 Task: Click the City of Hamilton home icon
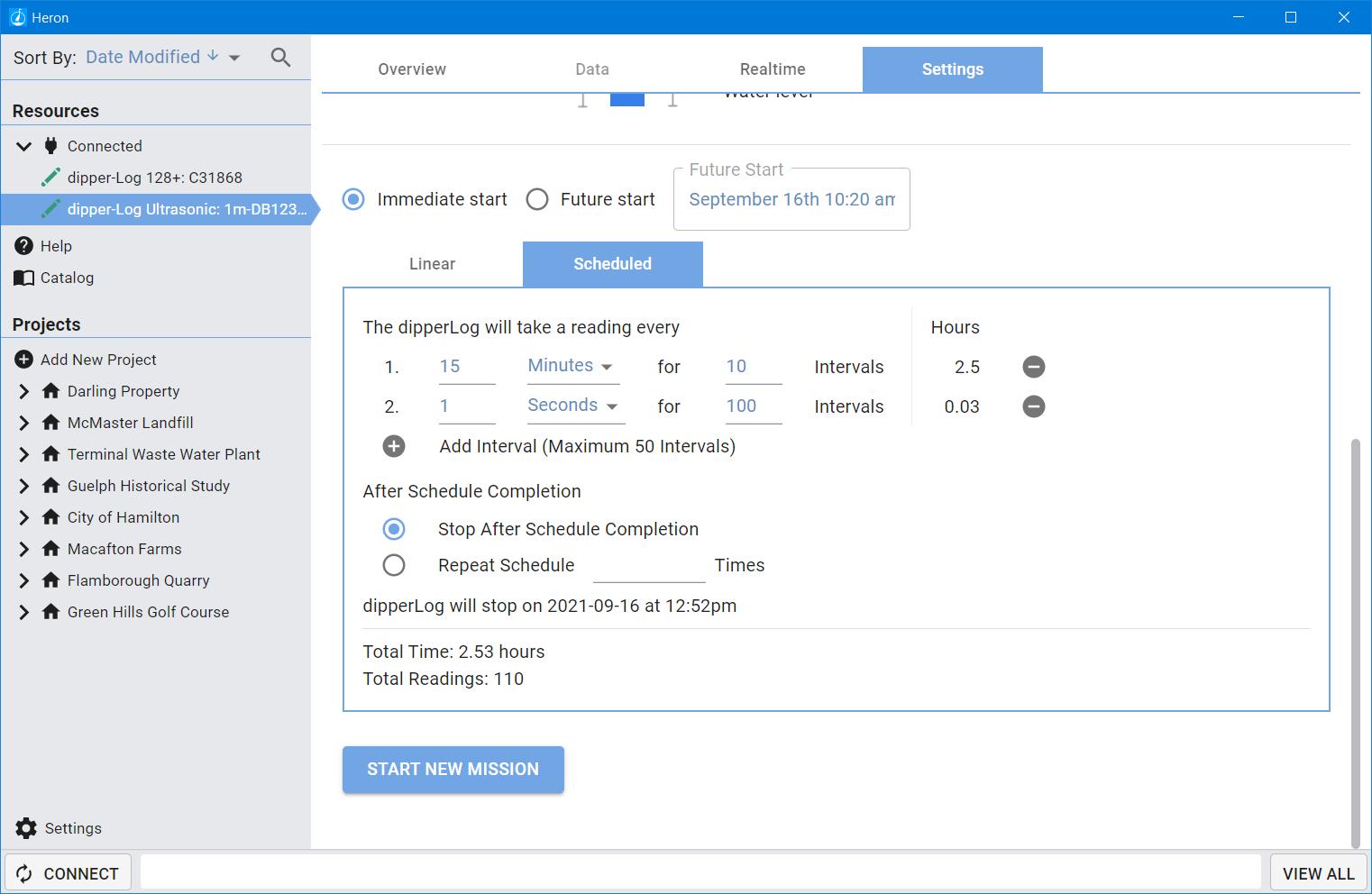coord(51,517)
